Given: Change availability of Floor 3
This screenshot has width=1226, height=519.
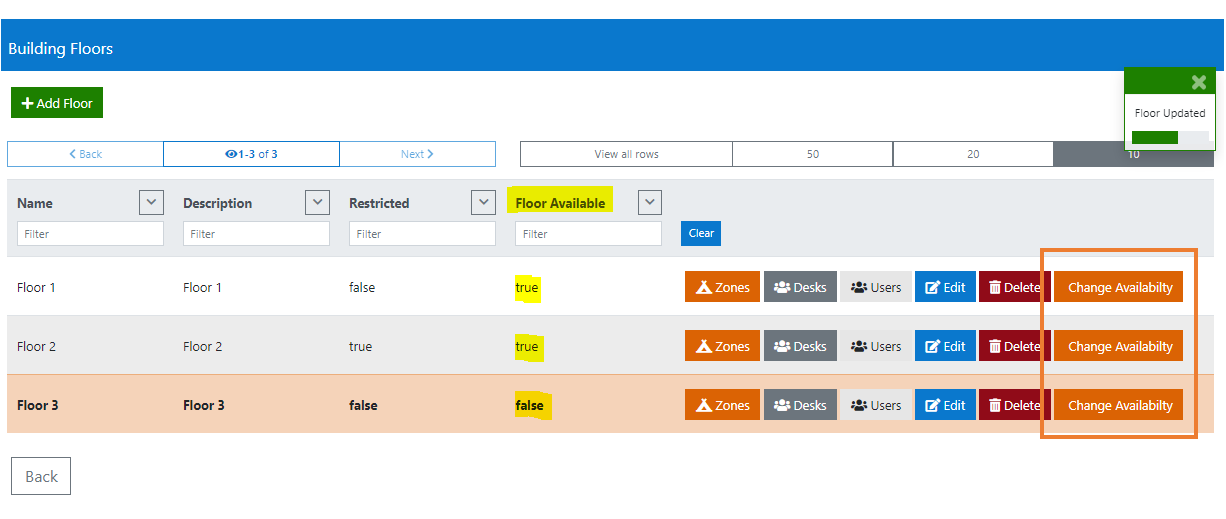Looking at the screenshot, I should [x=1119, y=405].
